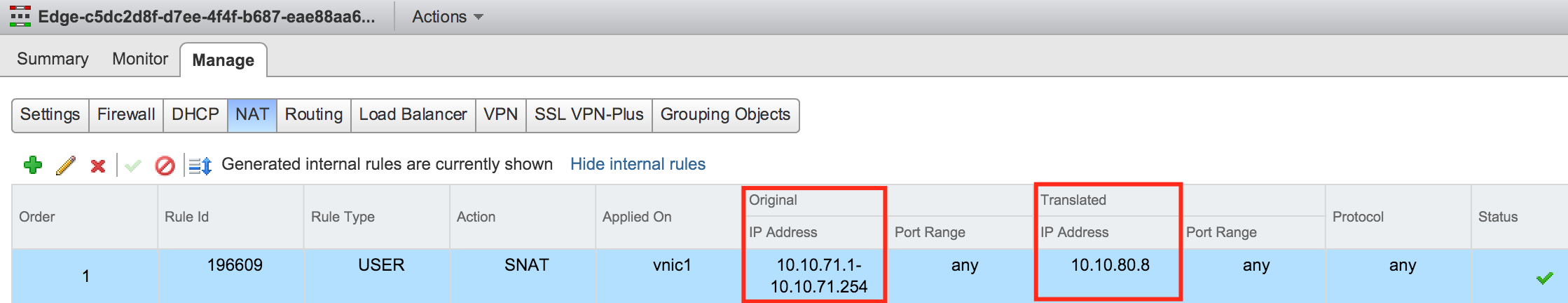Click the green status checkmark in rule row
Image resolution: width=1568 pixels, height=303 pixels.
click(1544, 278)
